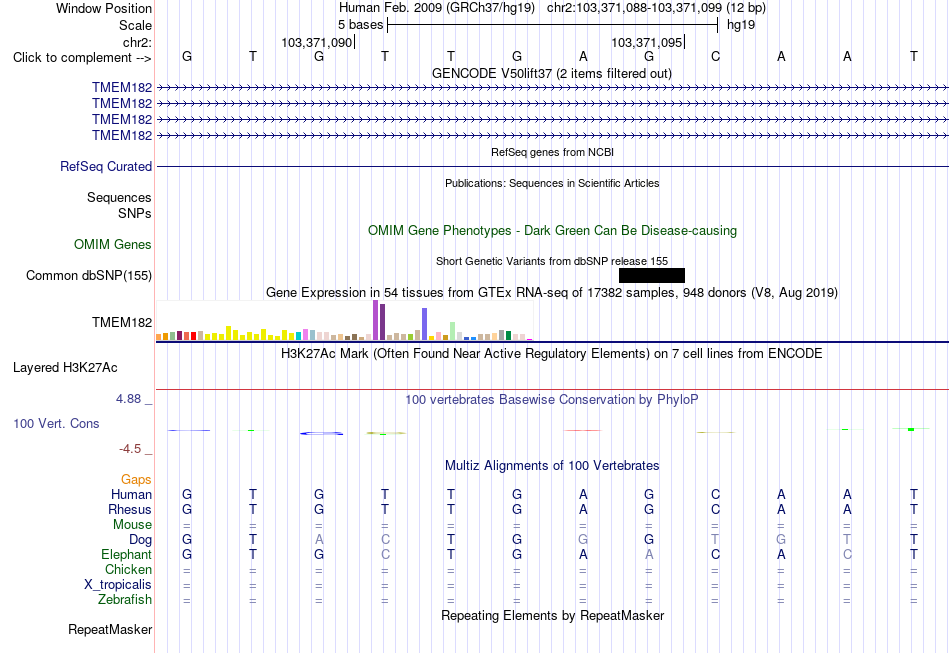Click the black Common dbSNP variant block
The image size is (950, 653).
click(652, 276)
